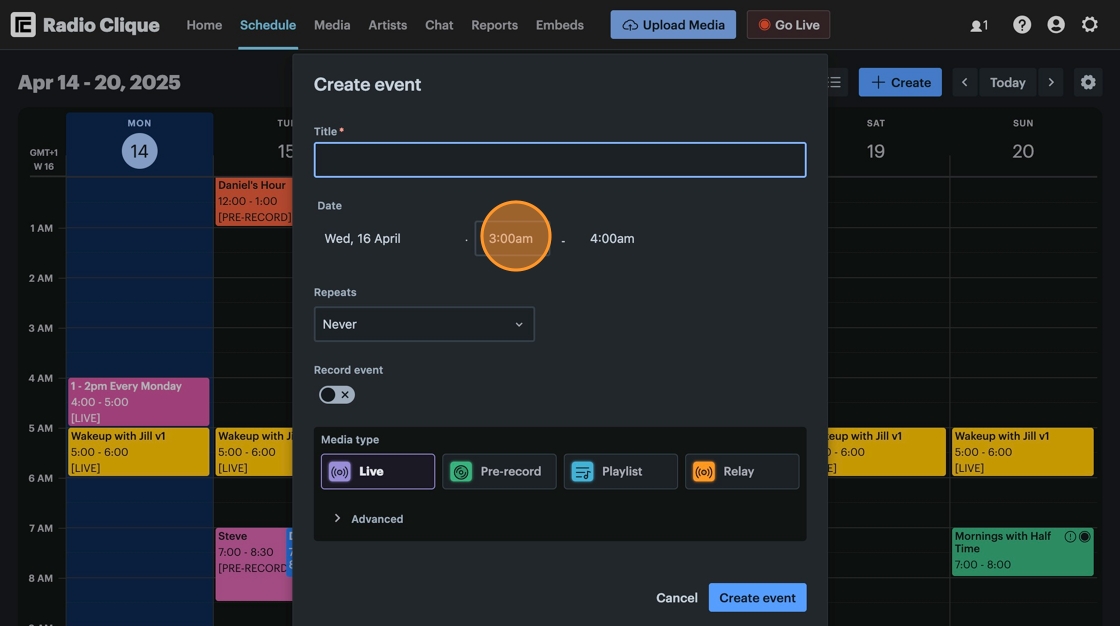Open the Help question mark icon
The height and width of the screenshot is (626, 1120).
1021,25
